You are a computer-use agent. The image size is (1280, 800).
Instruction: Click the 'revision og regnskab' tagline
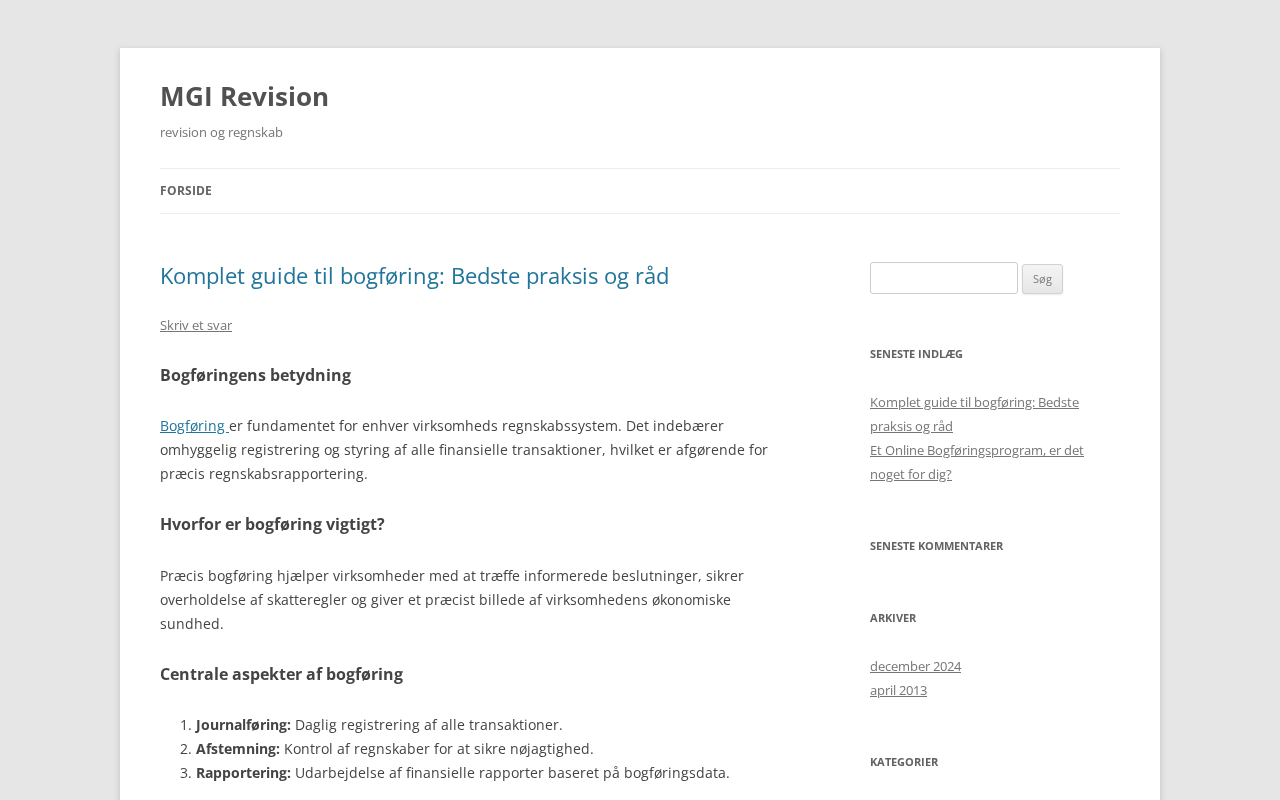pyautogui.click(x=221, y=132)
